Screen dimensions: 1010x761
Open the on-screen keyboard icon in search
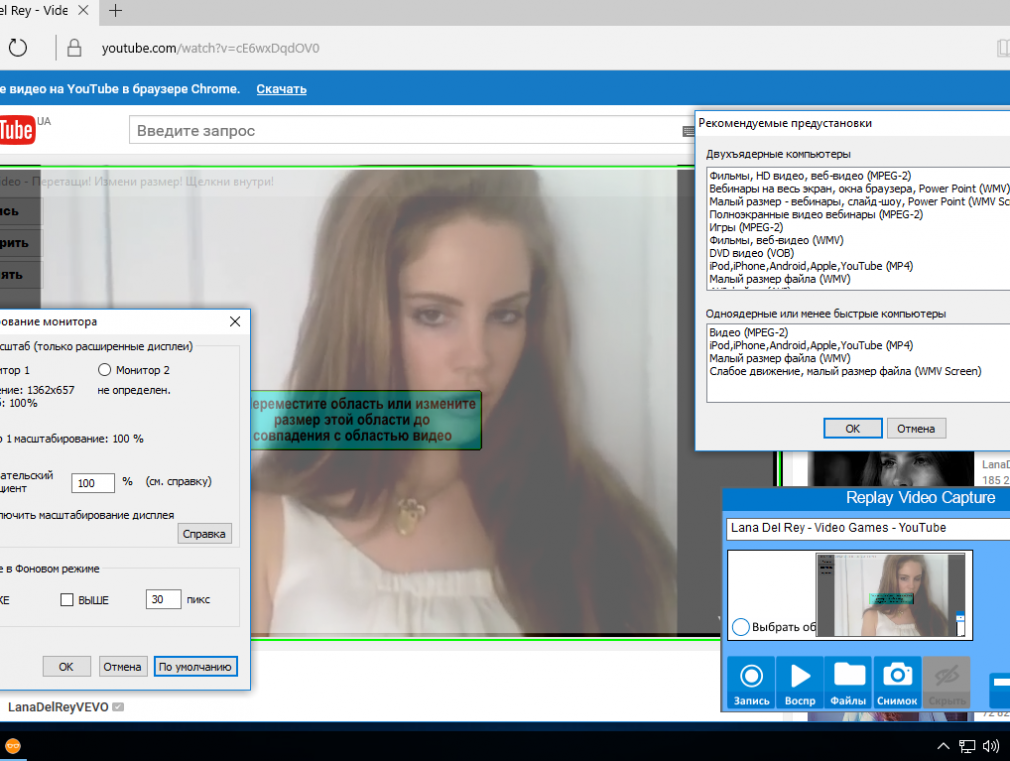[x=688, y=131]
